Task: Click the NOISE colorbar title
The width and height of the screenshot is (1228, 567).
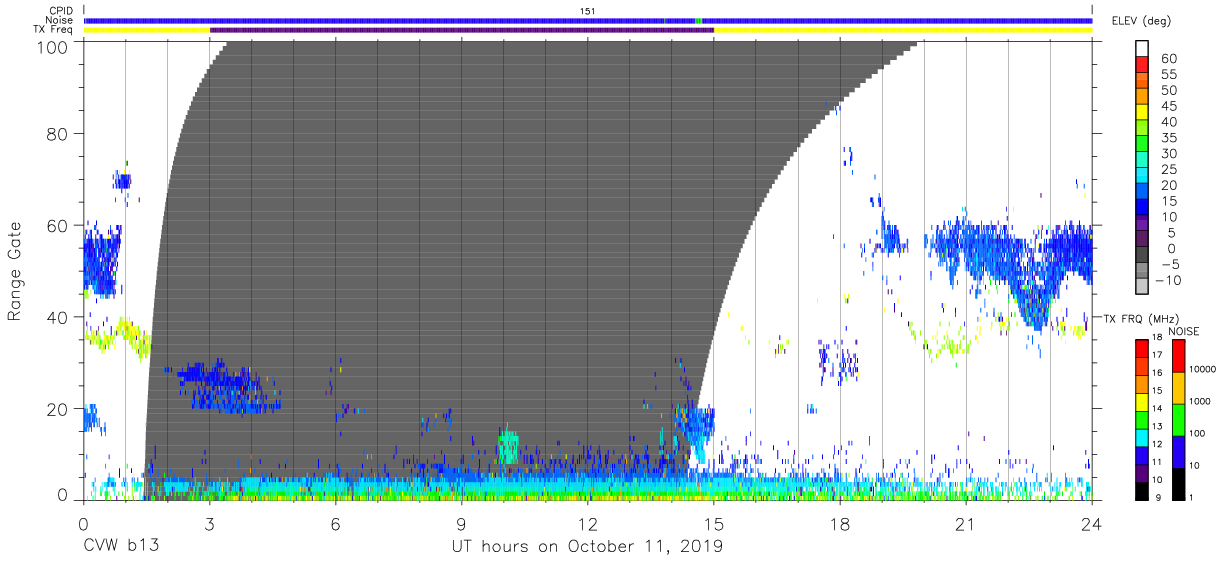Action: click(x=1185, y=331)
